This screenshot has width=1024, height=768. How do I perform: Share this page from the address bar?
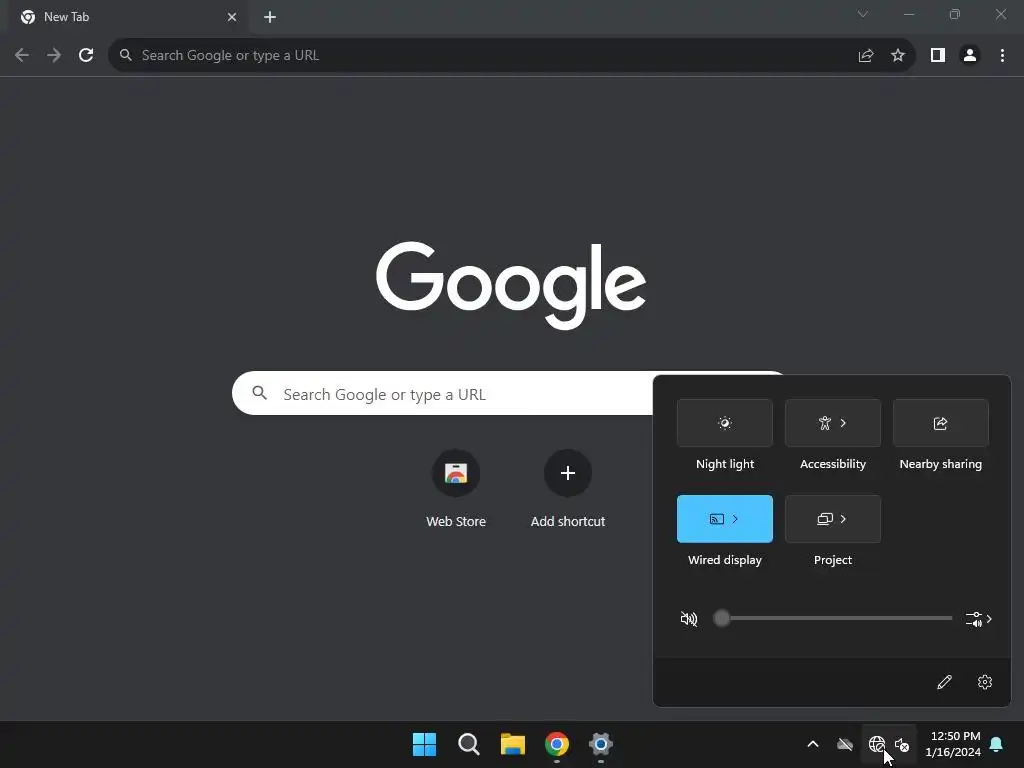click(x=866, y=56)
